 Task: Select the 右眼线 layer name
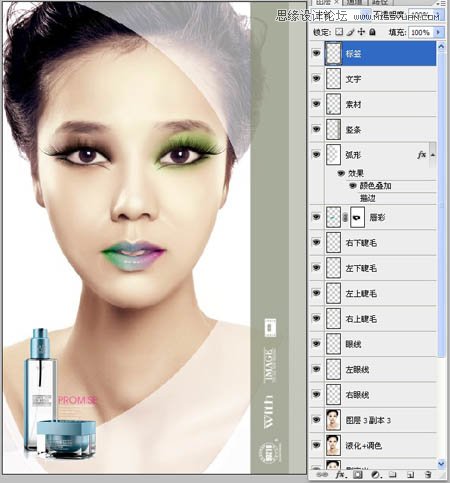[x=357, y=395]
